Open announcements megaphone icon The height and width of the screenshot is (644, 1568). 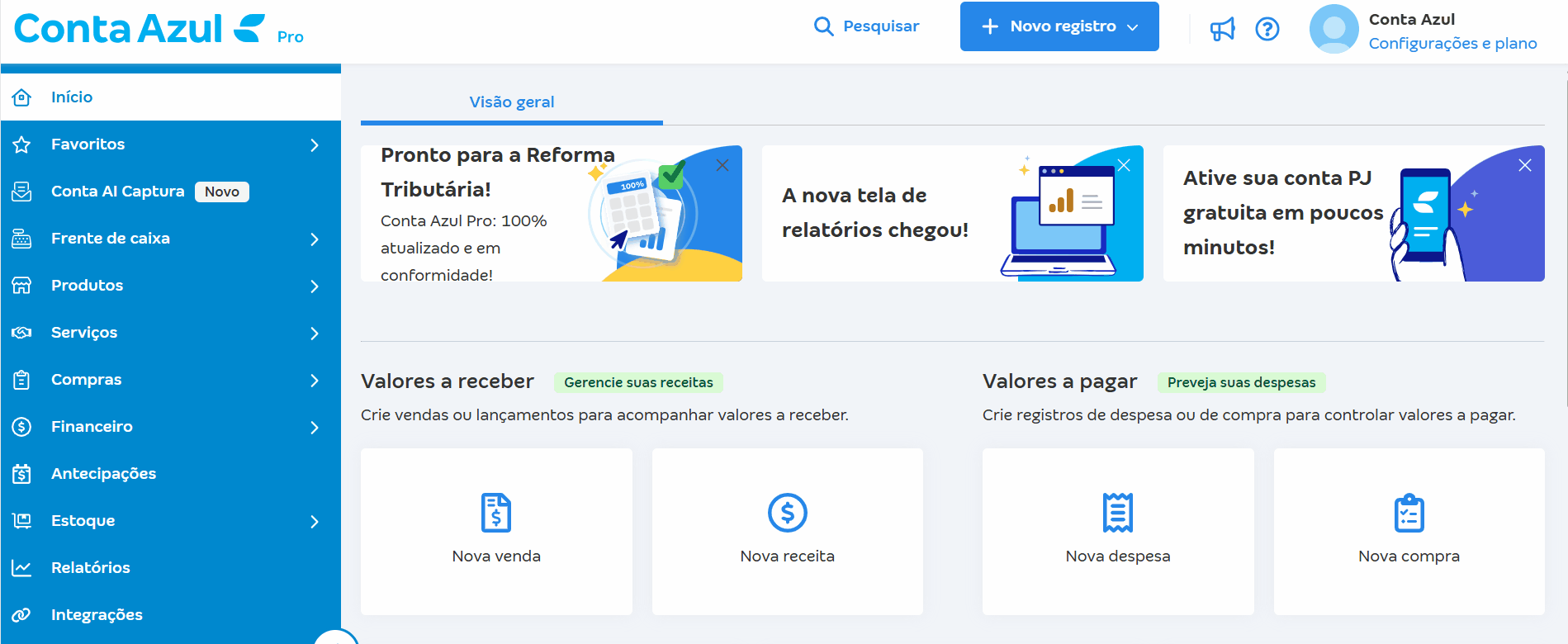coord(1222,29)
